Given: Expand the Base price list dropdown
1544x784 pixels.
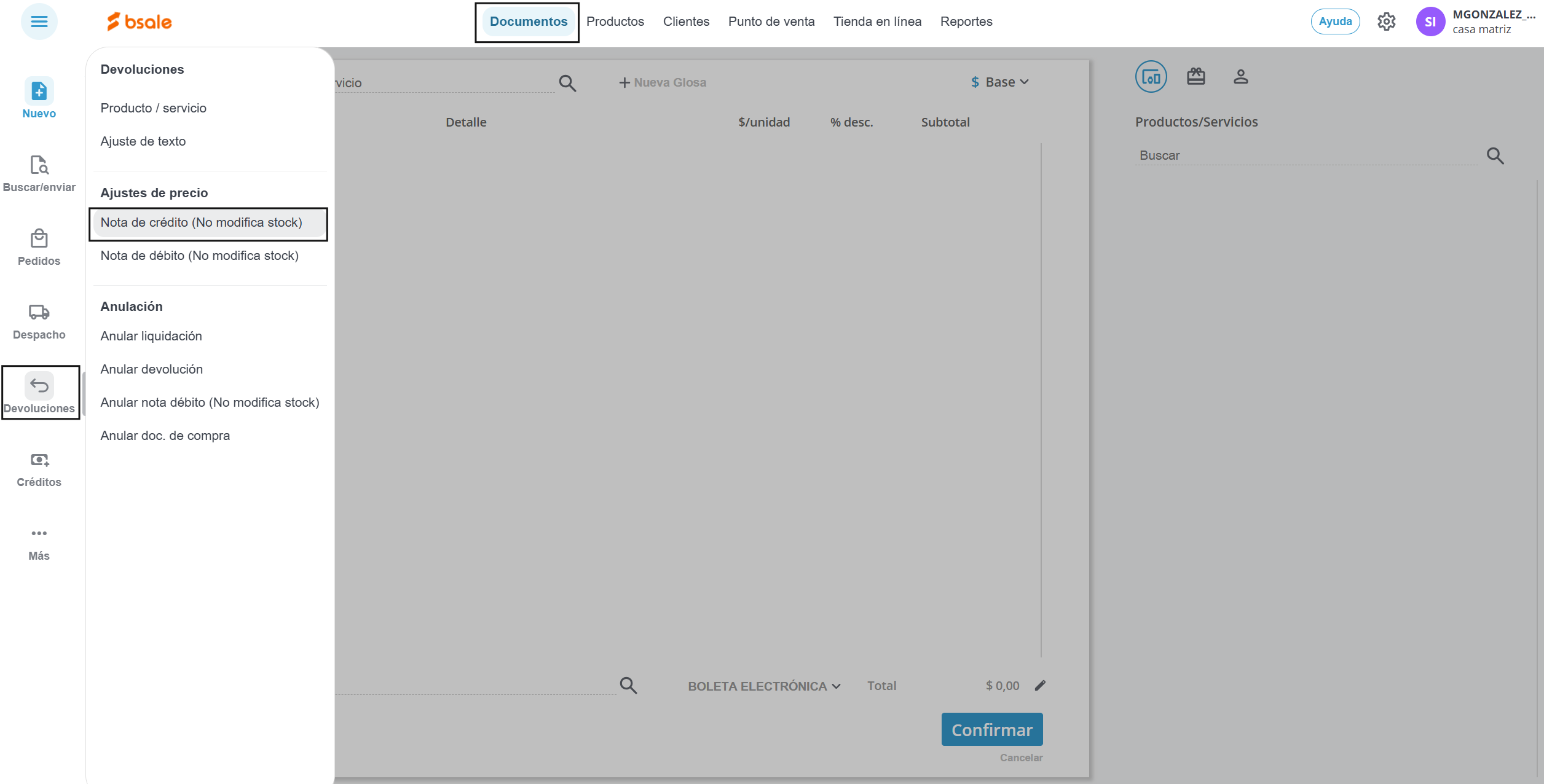Looking at the screenshot, I should [x=1000, y=82].
